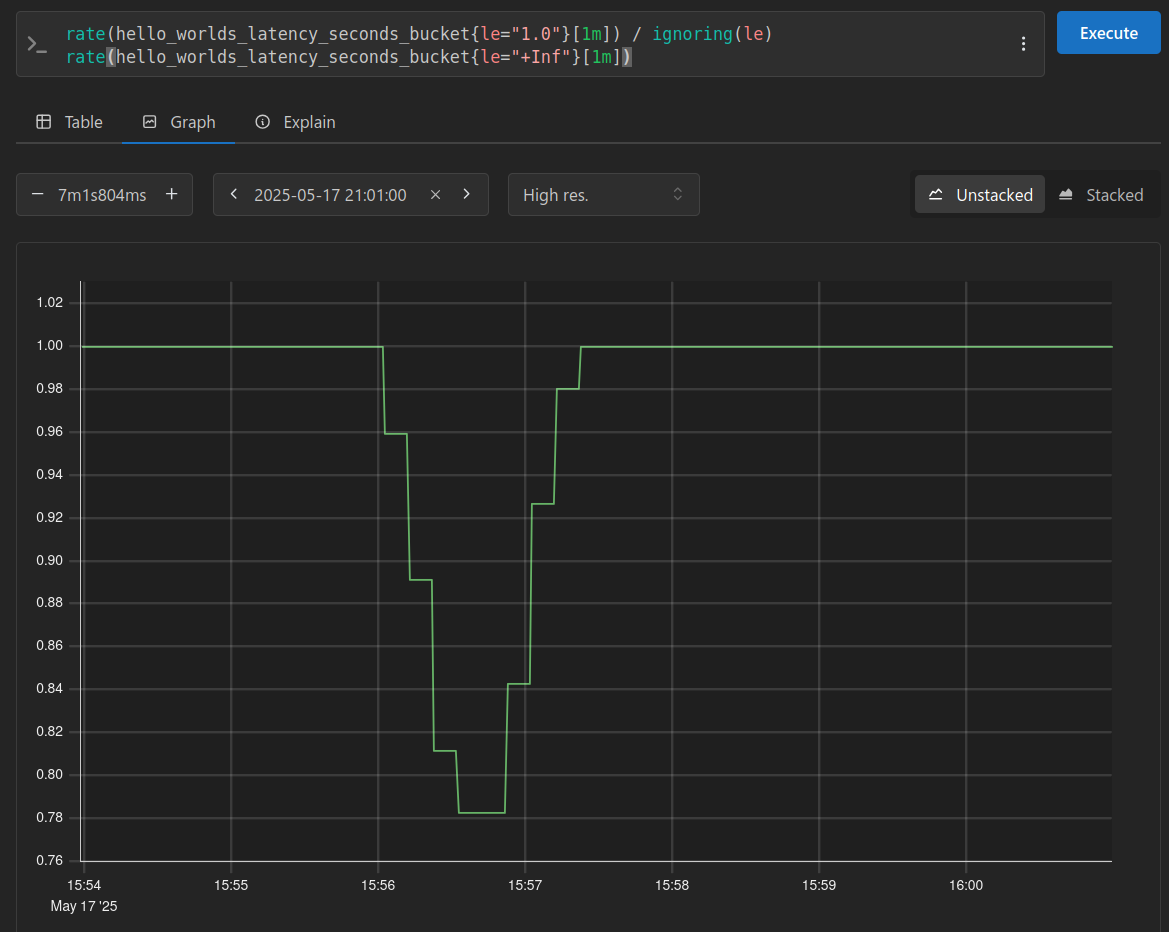The width and height of the screenshot is (1169, 932).
Task: Click the 0.78 y-axis label
Action: 50,817
